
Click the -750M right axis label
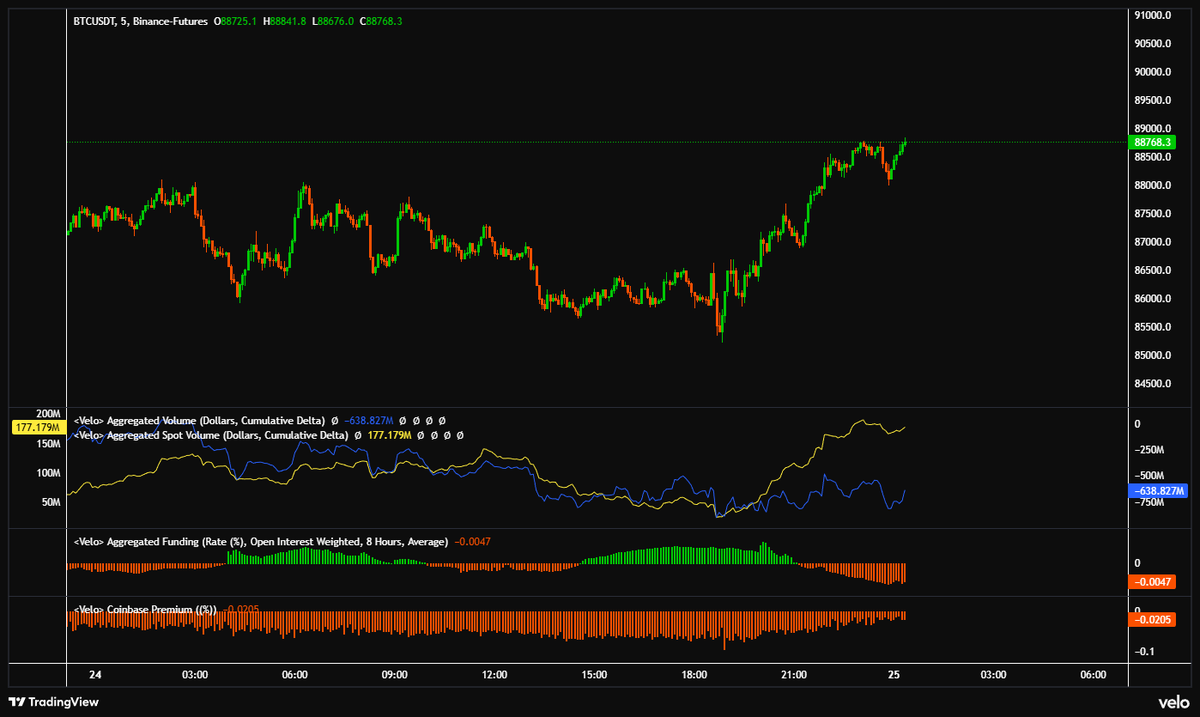point(1150,503)
